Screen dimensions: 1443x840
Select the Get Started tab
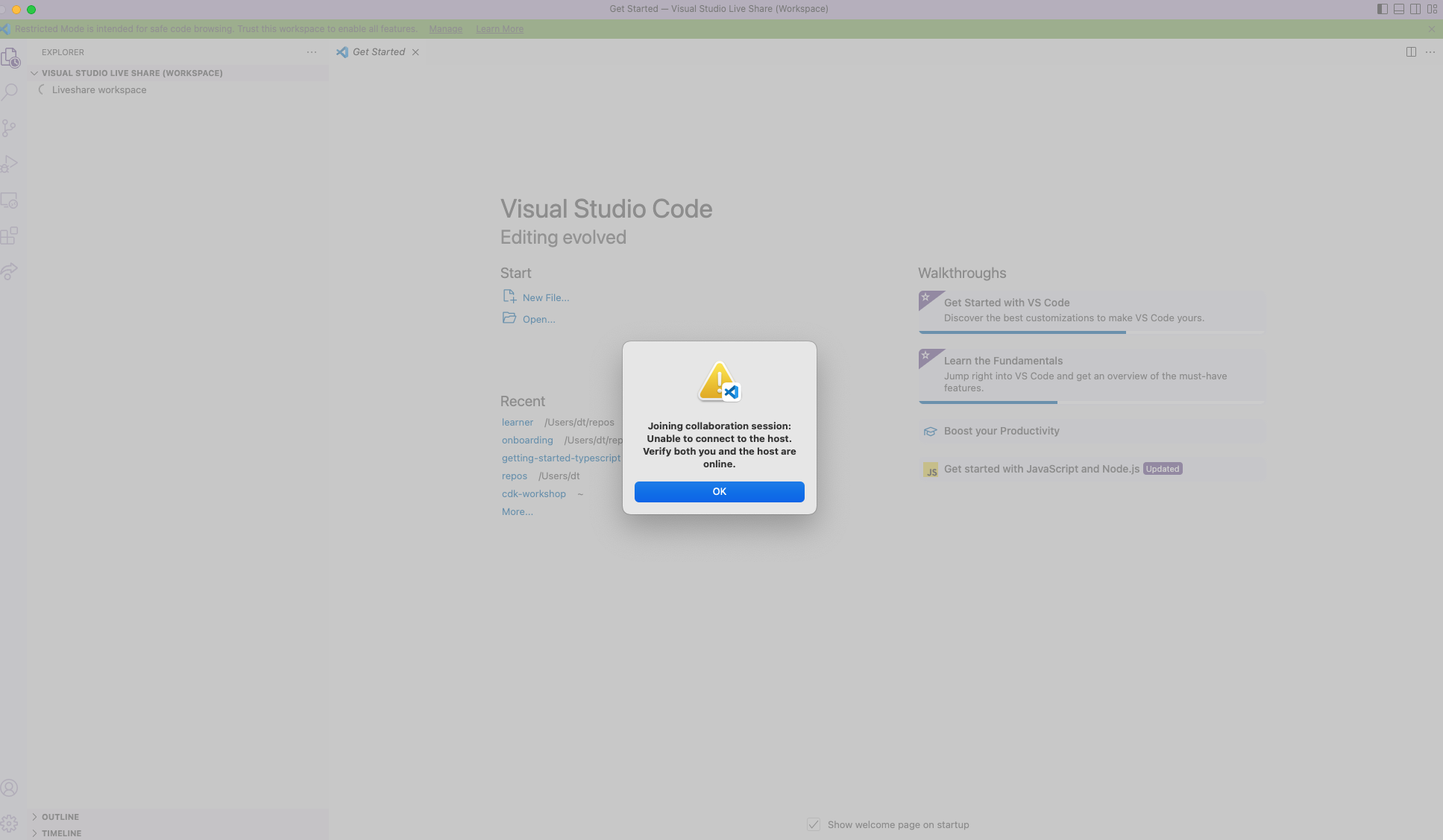pyautogui.click(x=379, y=52)
